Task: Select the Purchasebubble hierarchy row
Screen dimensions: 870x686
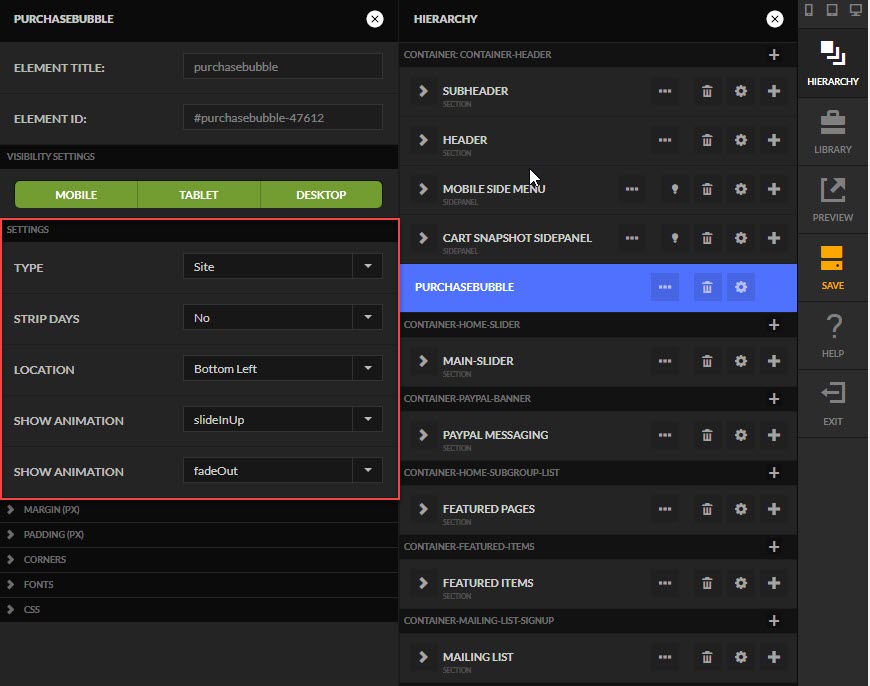Action: tap(598, 287)
